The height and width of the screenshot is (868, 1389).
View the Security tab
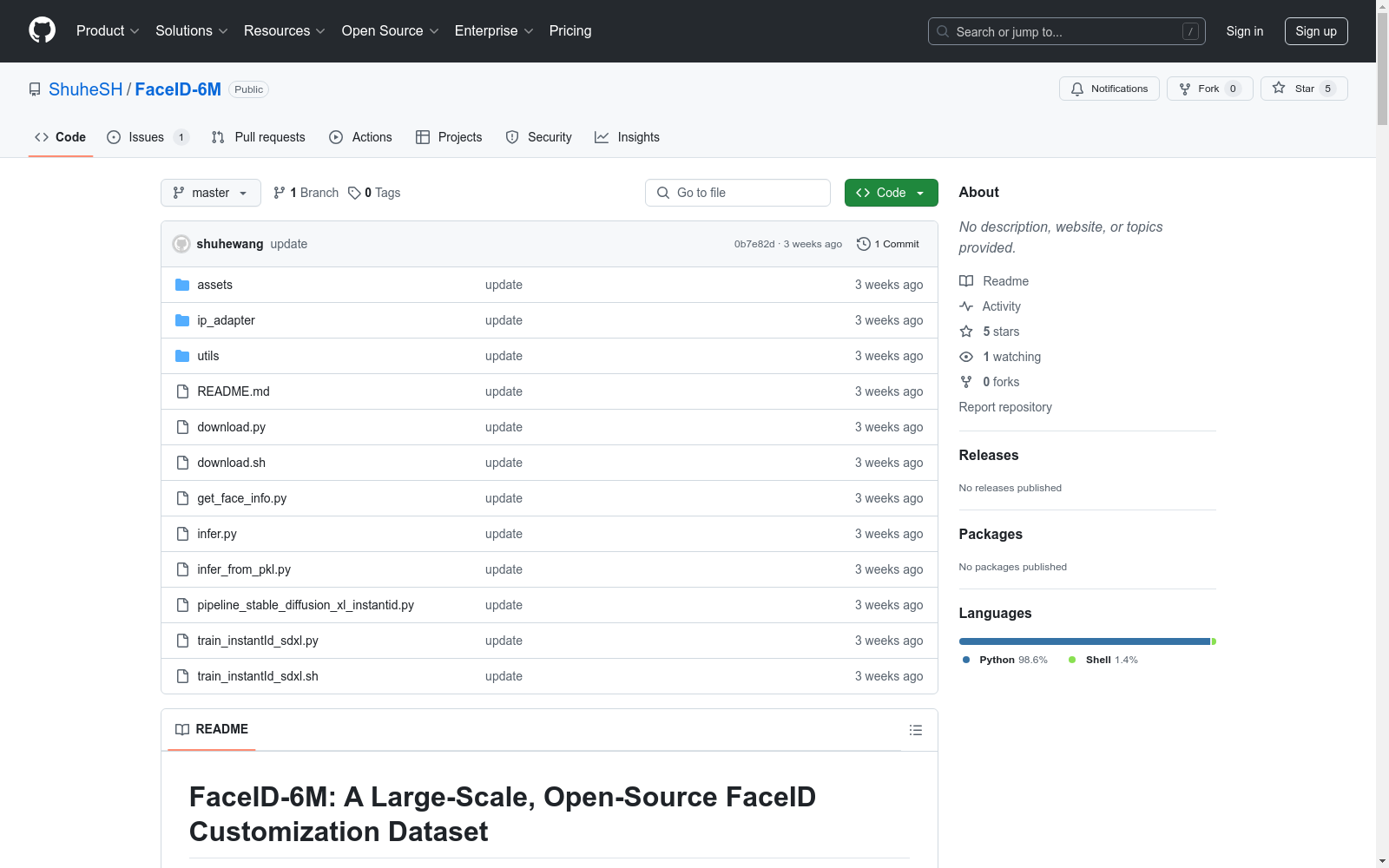click(x=538, y=137)
